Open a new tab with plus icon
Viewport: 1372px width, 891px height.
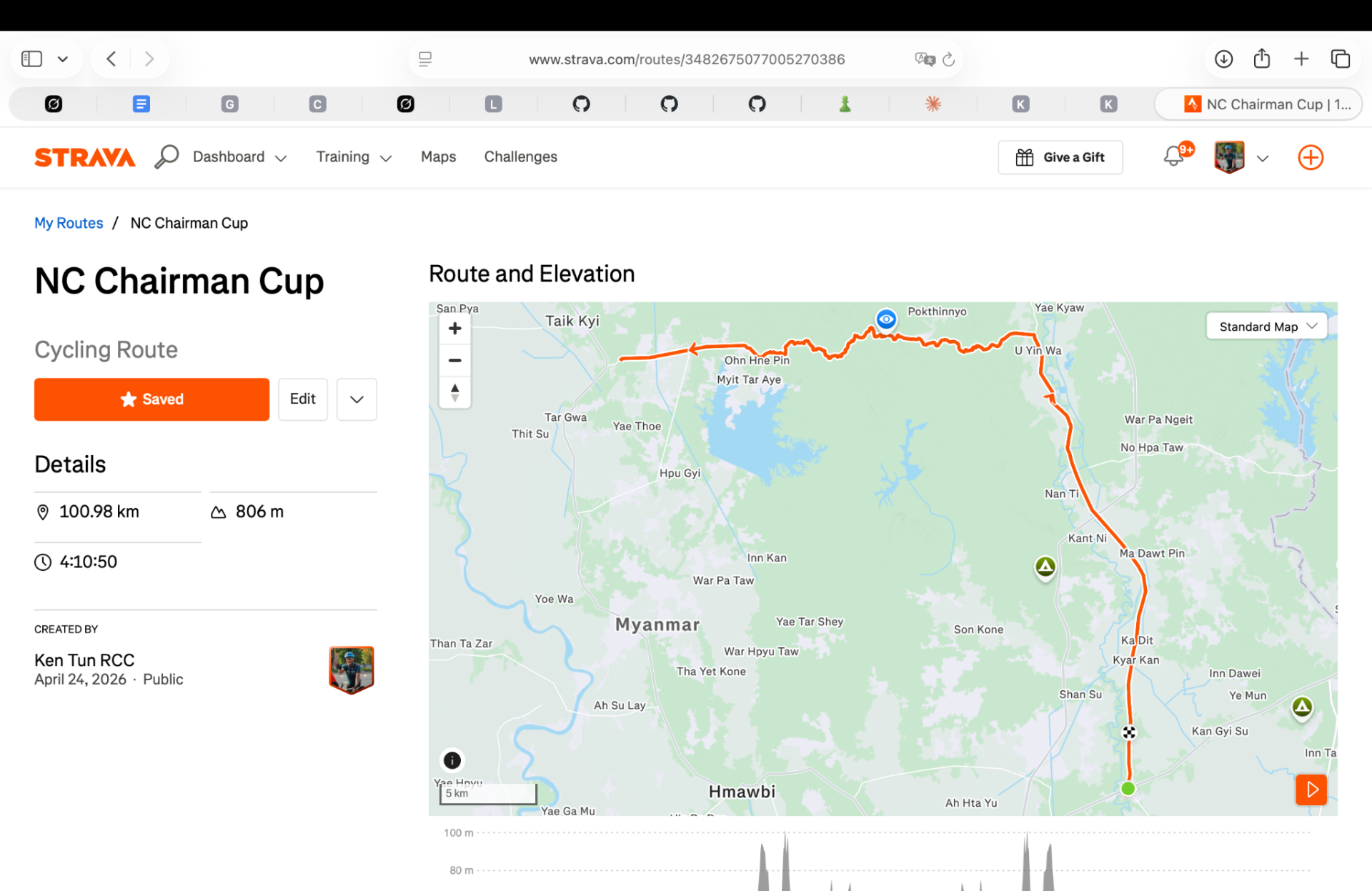(x=1301, y=59)
